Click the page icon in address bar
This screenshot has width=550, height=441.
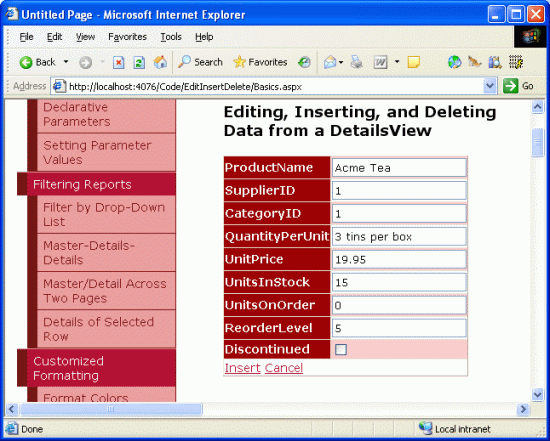(x=59, y=86)
